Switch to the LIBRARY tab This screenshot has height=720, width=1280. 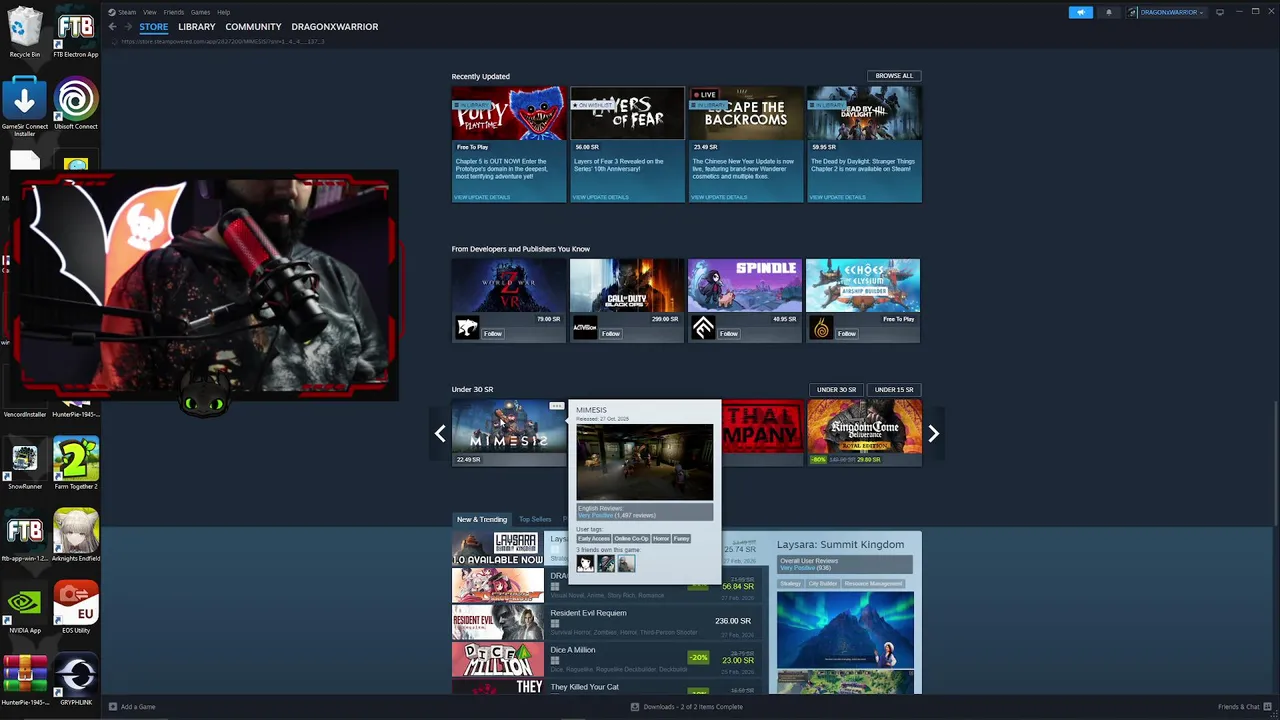tap(196, 27)
